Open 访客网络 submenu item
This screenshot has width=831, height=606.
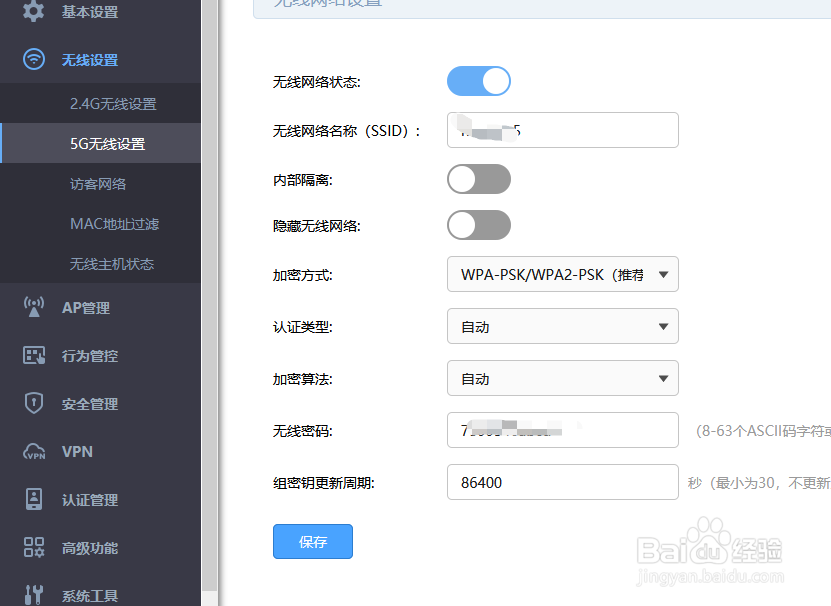point(98,183)
